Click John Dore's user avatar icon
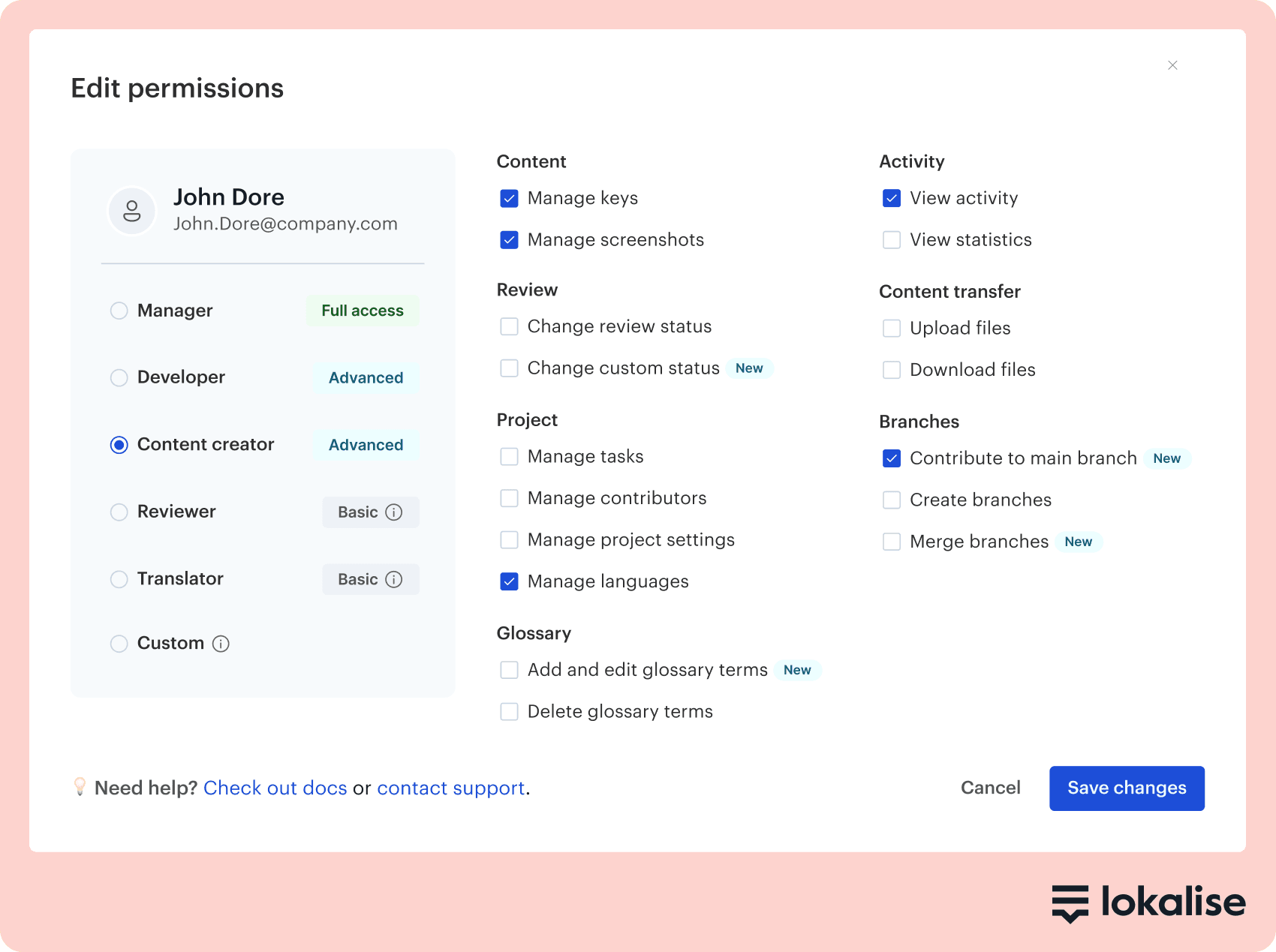The image size is (1276, 952). click(x=132, y=211)
